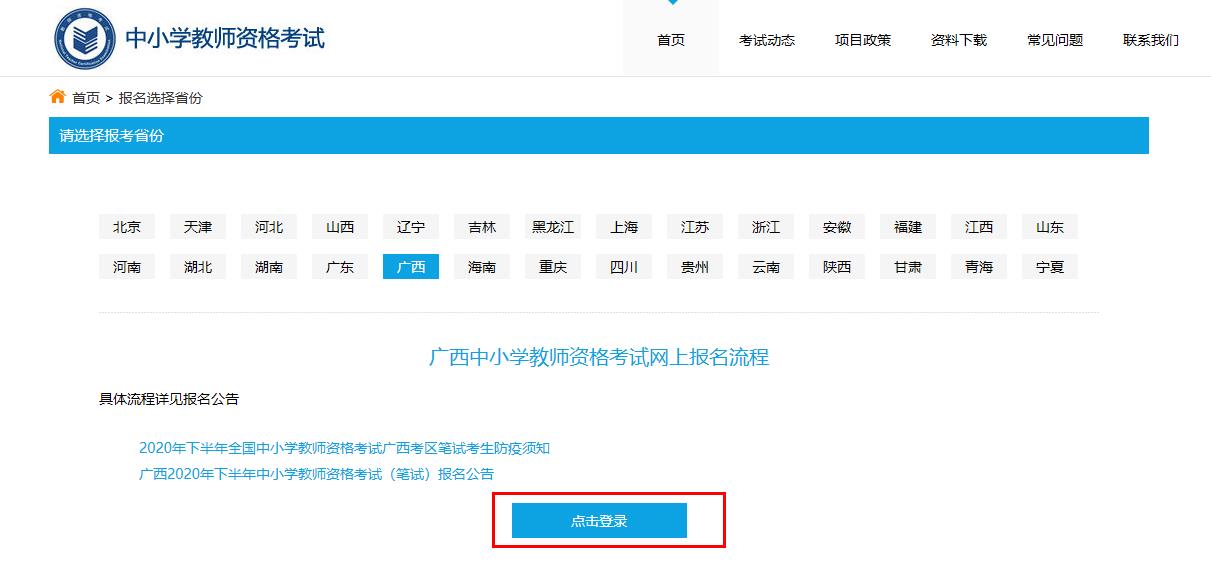Choose 宁夏 province
The image size is (1211, 562).
point(1050,267)
